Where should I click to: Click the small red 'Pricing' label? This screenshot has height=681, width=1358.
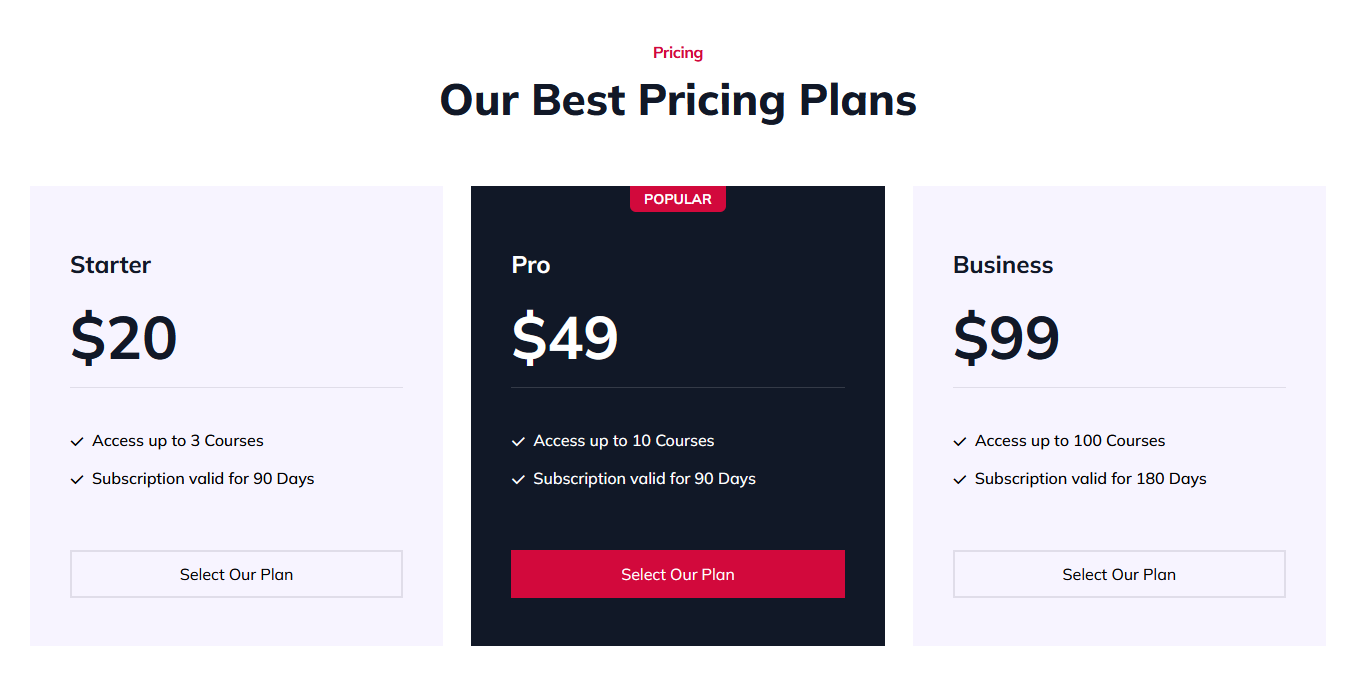678,53
